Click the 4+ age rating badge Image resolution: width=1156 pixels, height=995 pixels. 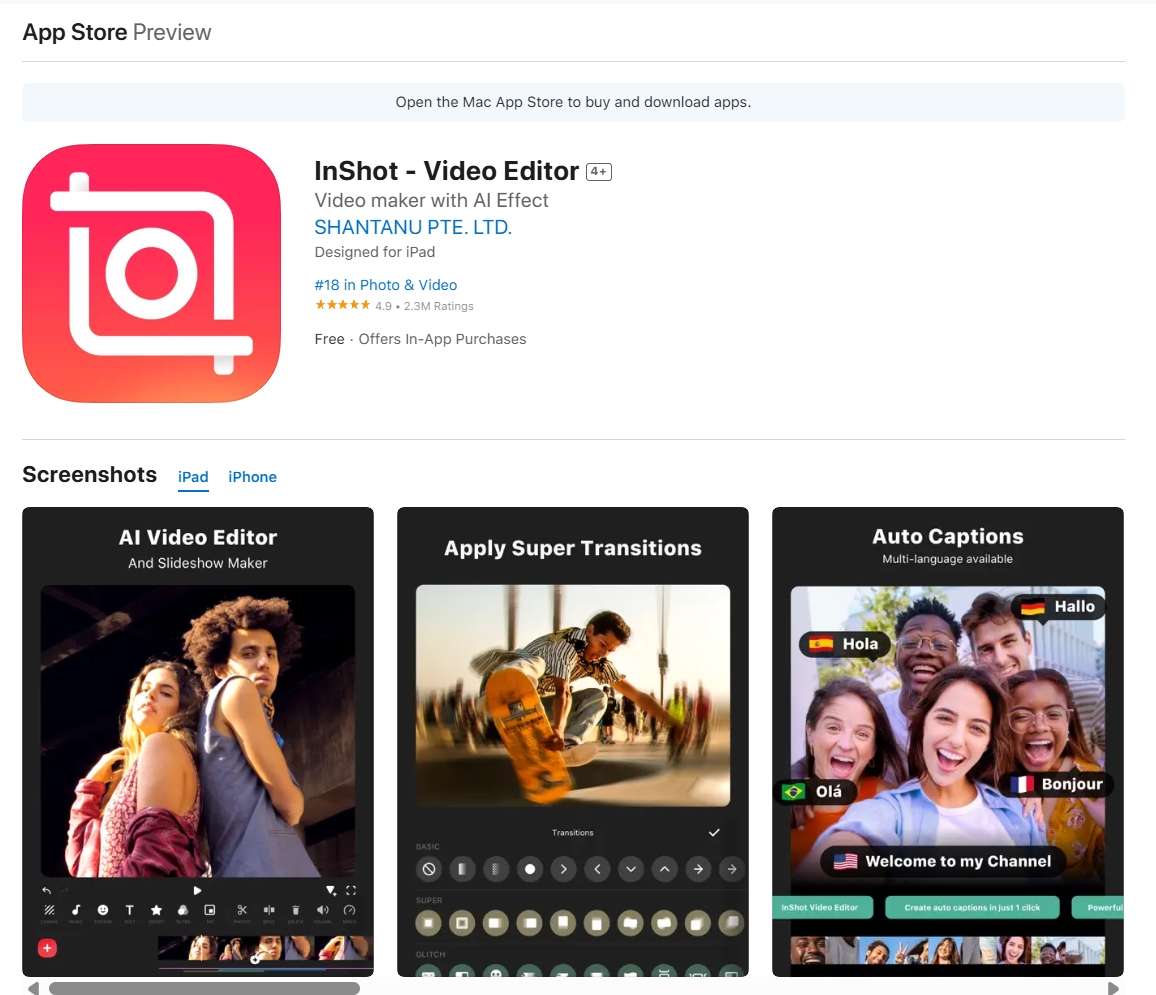(599, 172)
